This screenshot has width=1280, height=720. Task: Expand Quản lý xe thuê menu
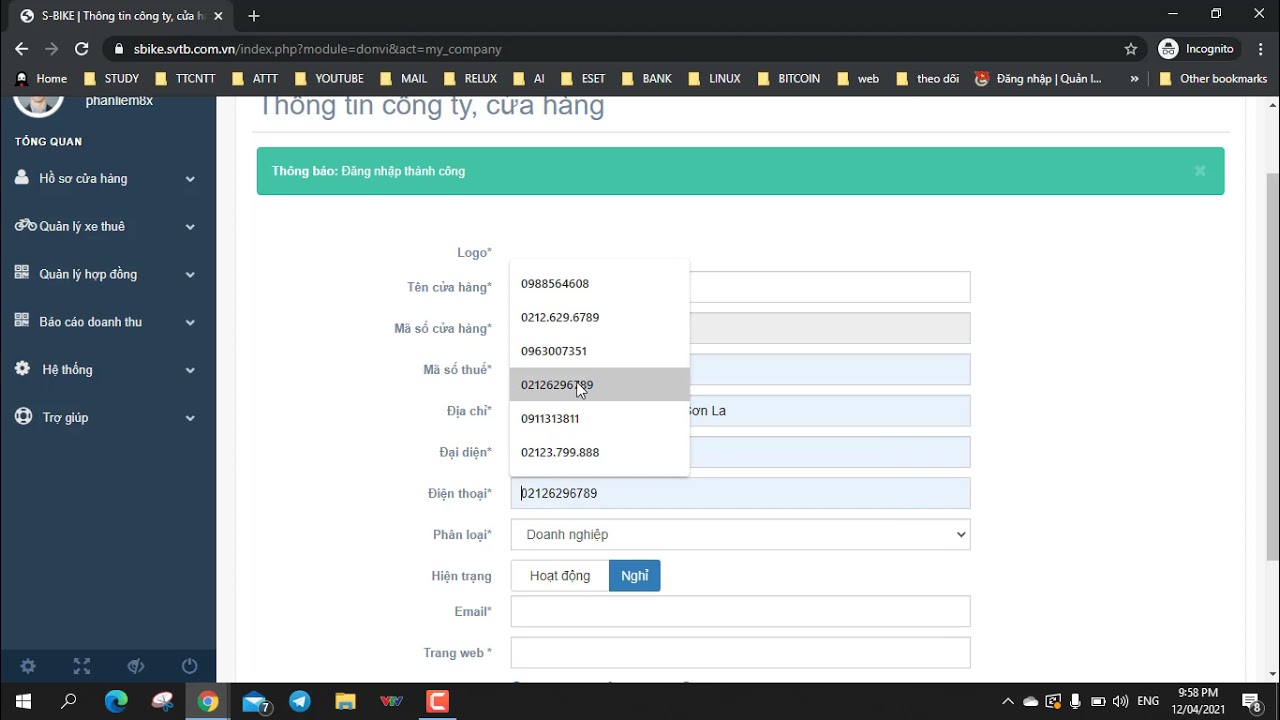tap(108, 226)
